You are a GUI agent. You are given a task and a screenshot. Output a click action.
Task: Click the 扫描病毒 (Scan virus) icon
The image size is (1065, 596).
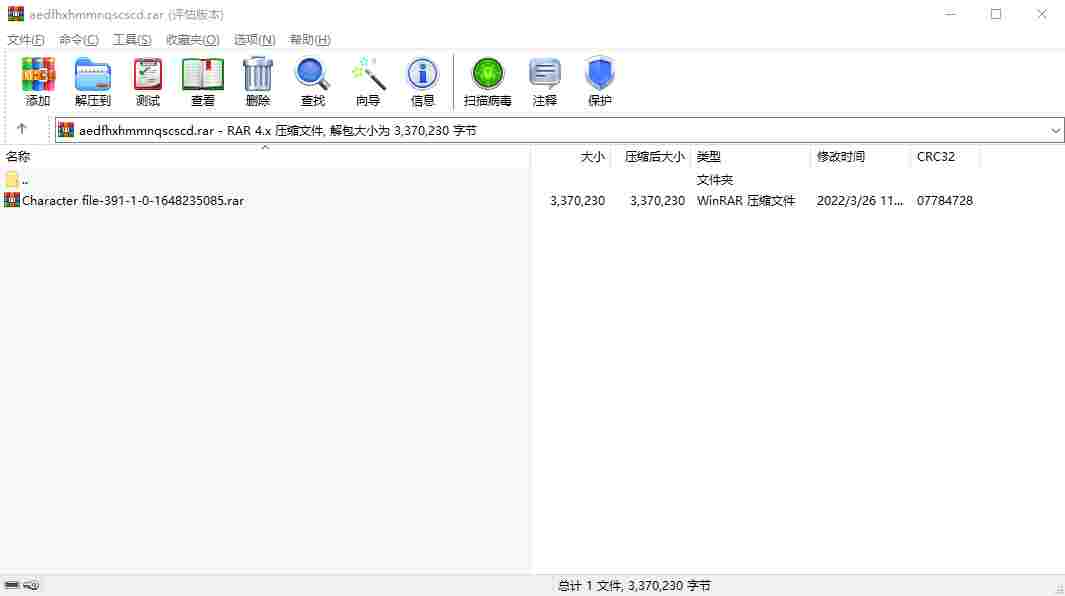coord(487,75)
